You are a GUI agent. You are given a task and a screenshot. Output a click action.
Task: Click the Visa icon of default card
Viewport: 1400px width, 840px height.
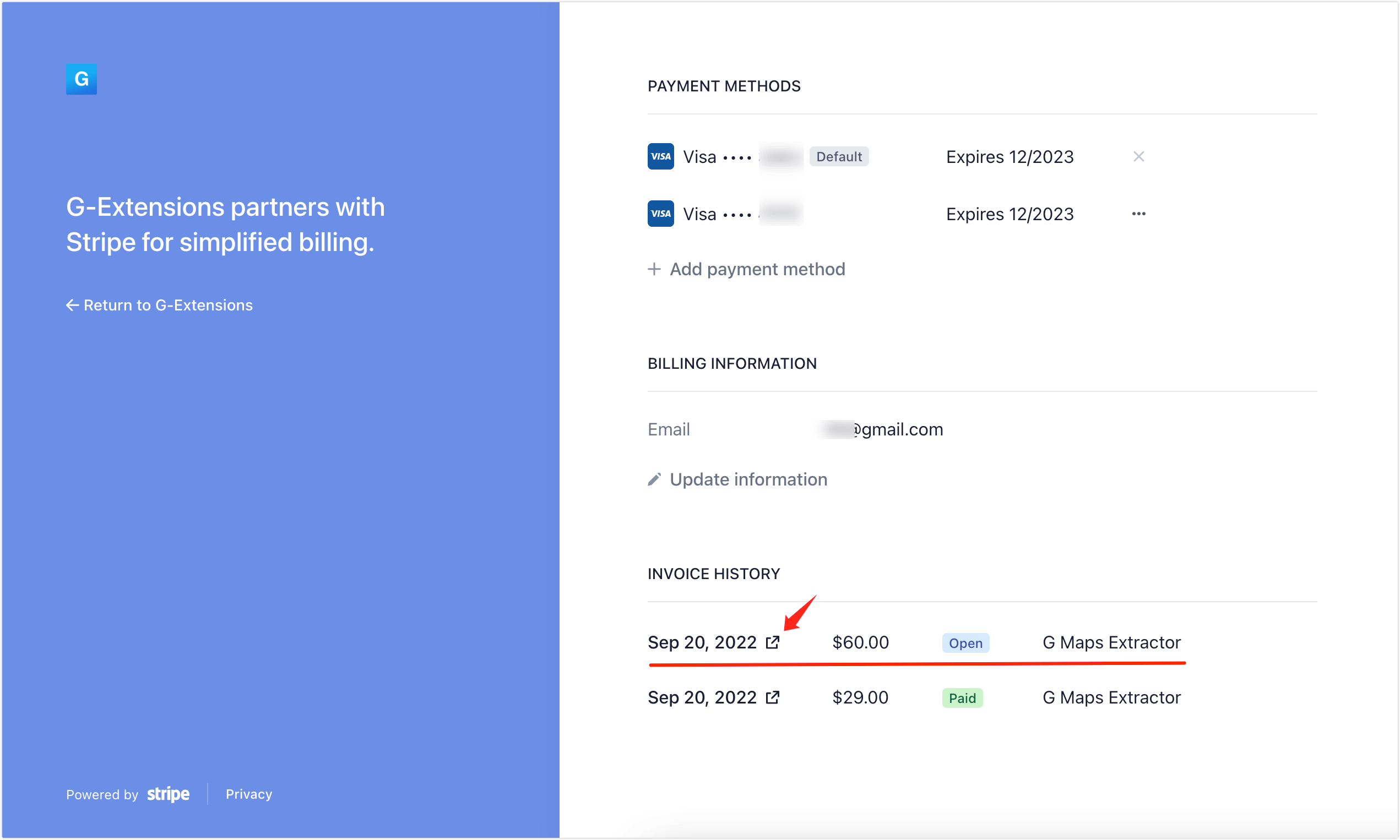(x=660, y=157)
